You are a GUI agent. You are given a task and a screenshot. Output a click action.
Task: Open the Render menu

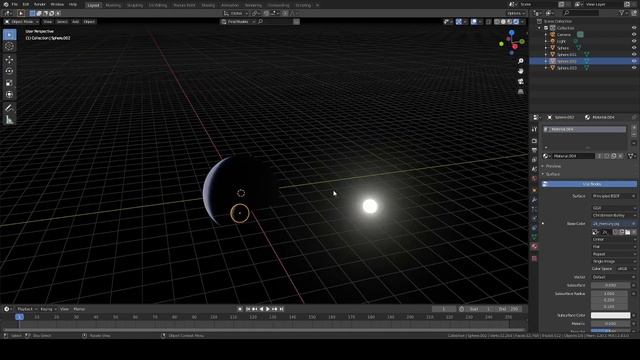pyautogui.click(x=40, y=4)
